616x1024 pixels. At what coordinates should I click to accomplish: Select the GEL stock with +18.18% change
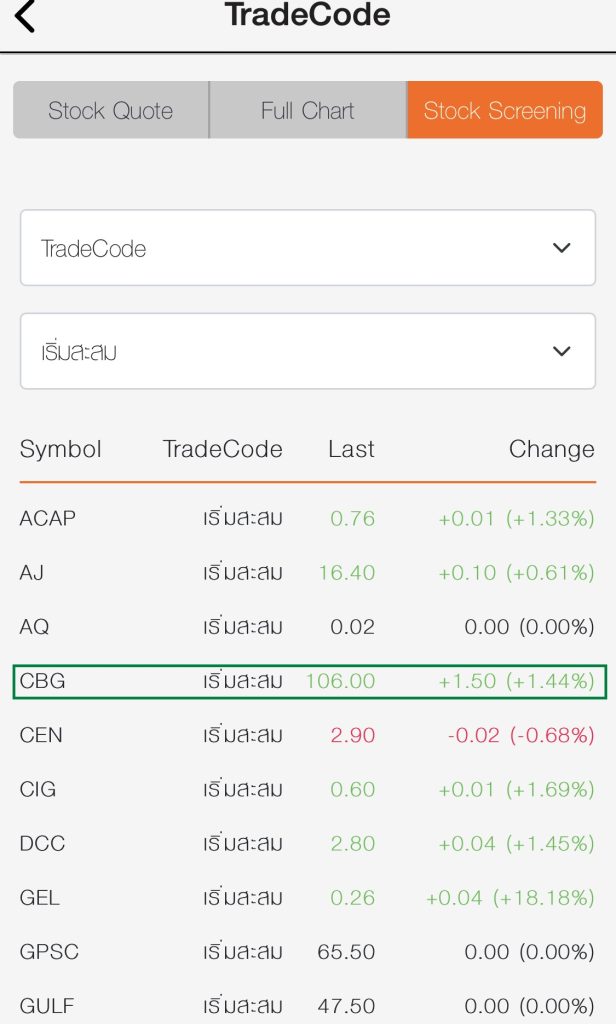point(308,898)
